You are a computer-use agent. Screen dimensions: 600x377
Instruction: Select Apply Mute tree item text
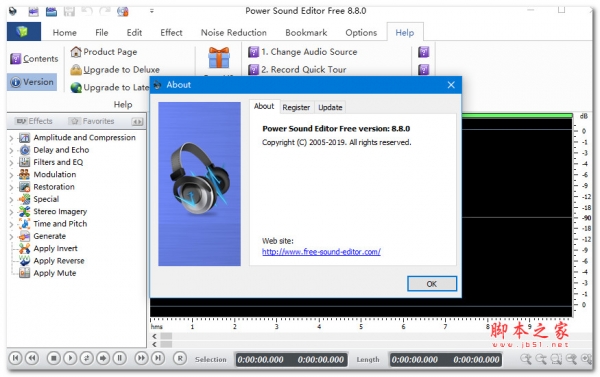pyautogui.click(x=55, y=273)
